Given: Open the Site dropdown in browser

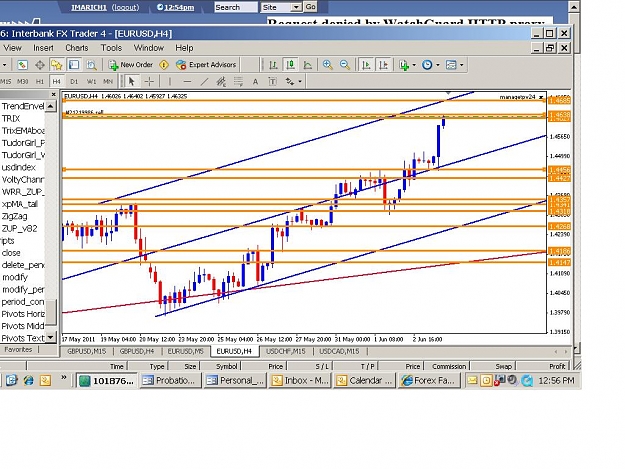Looking at the screenshot, I should pos(281,7).
